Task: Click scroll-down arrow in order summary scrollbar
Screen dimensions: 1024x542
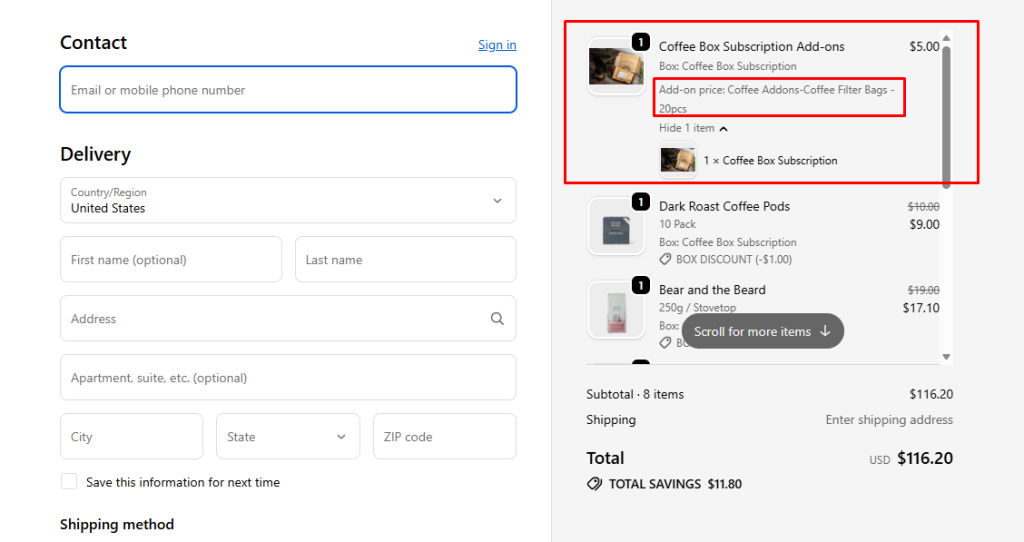Action: [x=946, y=357]
